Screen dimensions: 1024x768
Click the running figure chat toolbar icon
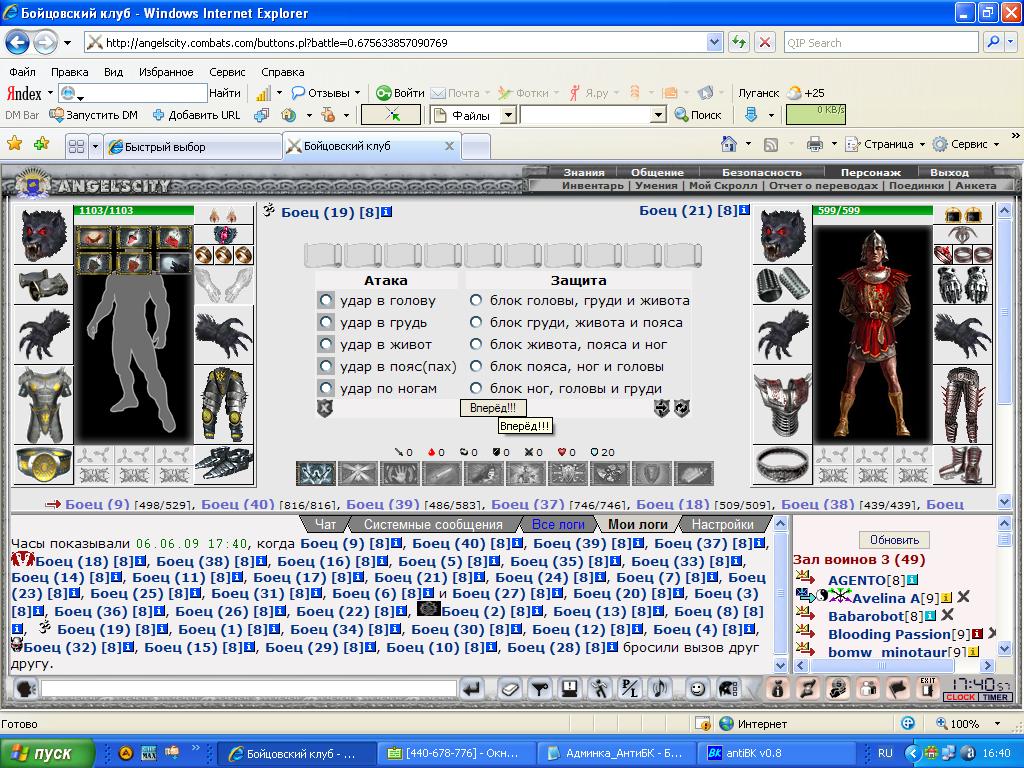click(600, 688)
